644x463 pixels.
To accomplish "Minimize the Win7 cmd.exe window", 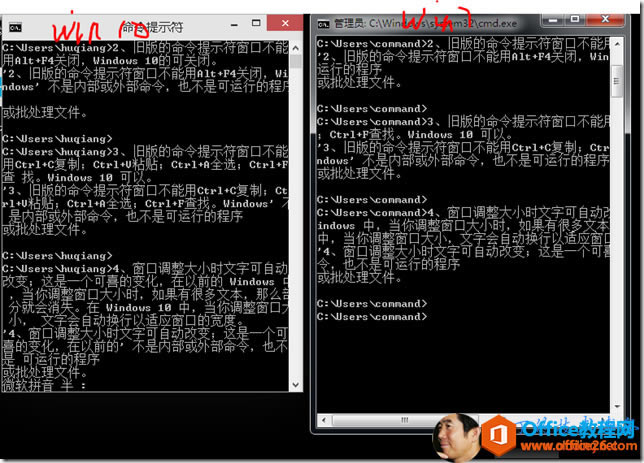I will coord(553,20).
